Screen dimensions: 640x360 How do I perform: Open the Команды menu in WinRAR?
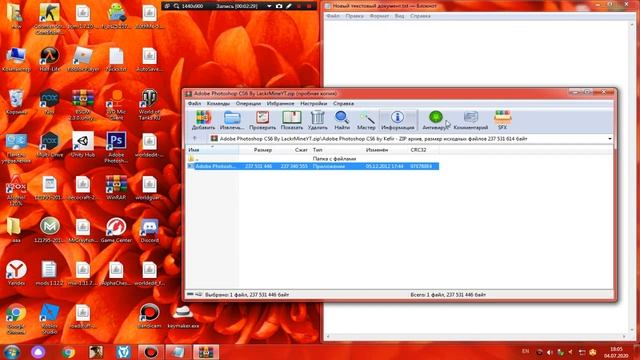[218, 104]
